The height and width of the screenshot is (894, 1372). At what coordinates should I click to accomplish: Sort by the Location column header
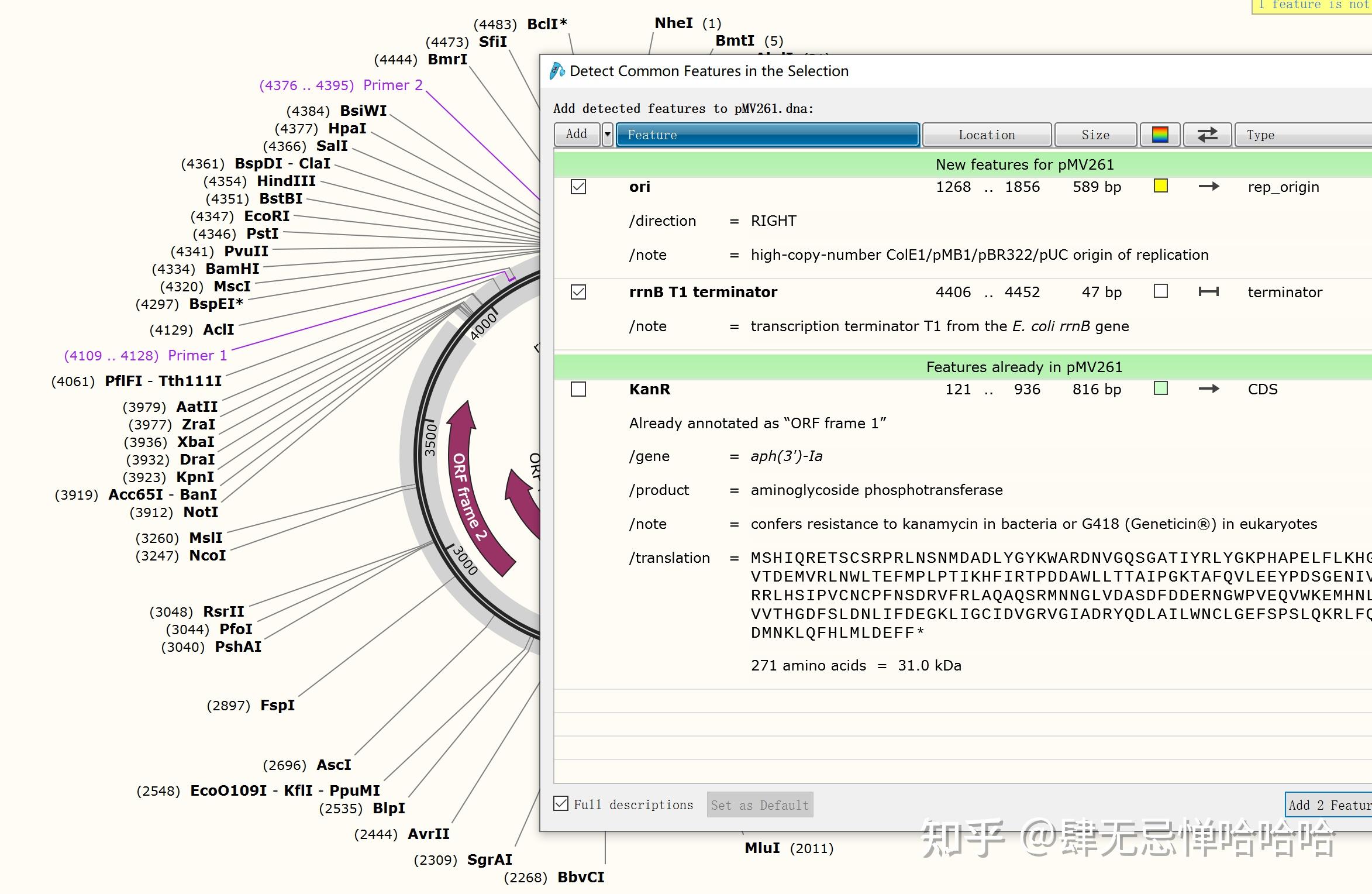click(987, 135)
